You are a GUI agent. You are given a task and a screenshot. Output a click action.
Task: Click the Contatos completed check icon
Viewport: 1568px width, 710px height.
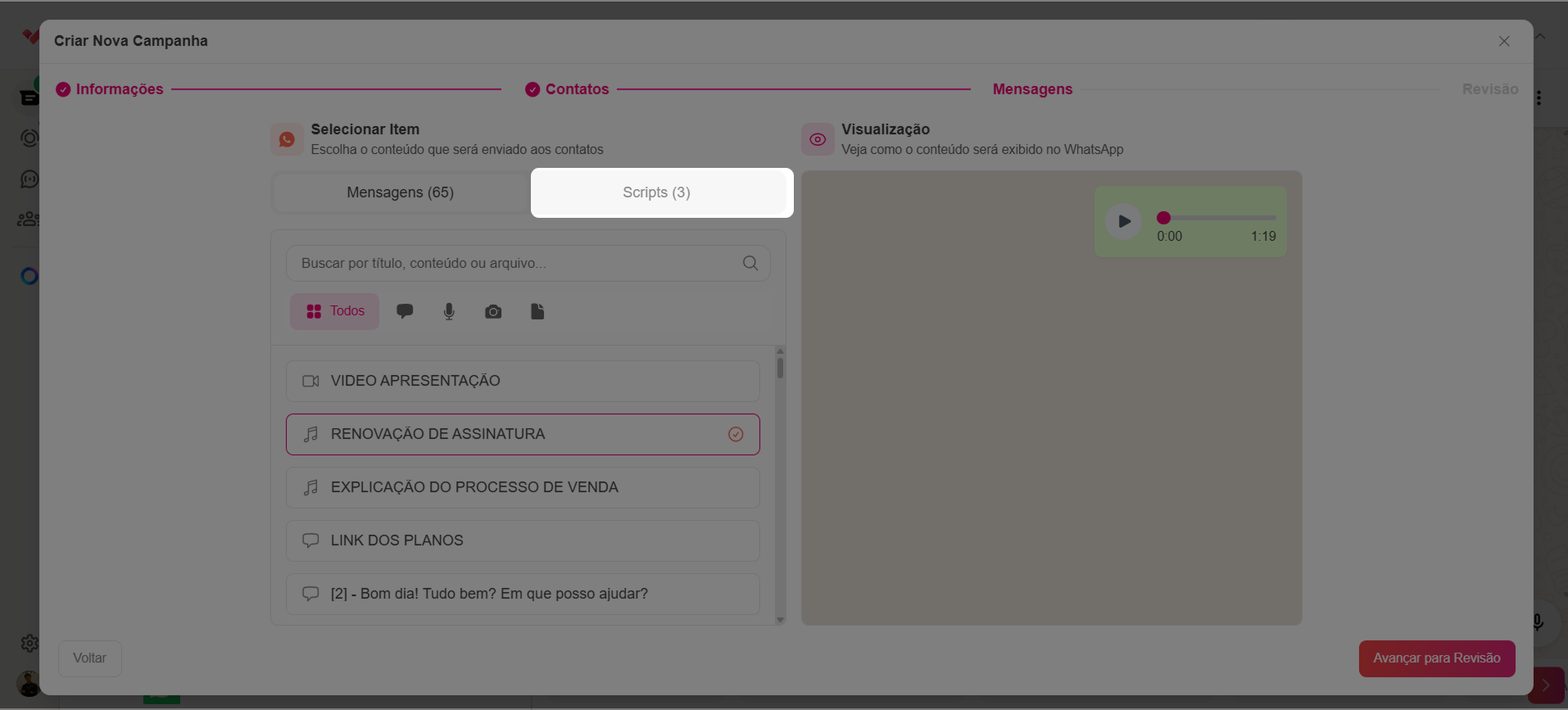click(x=532, y=89)
